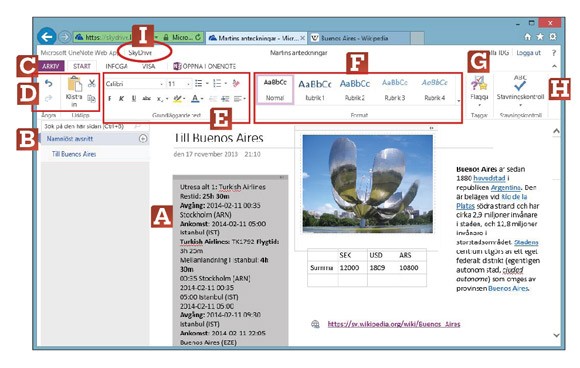Switch to the INFOGA tab
This screenshot has width=580, height=368.
116,66
